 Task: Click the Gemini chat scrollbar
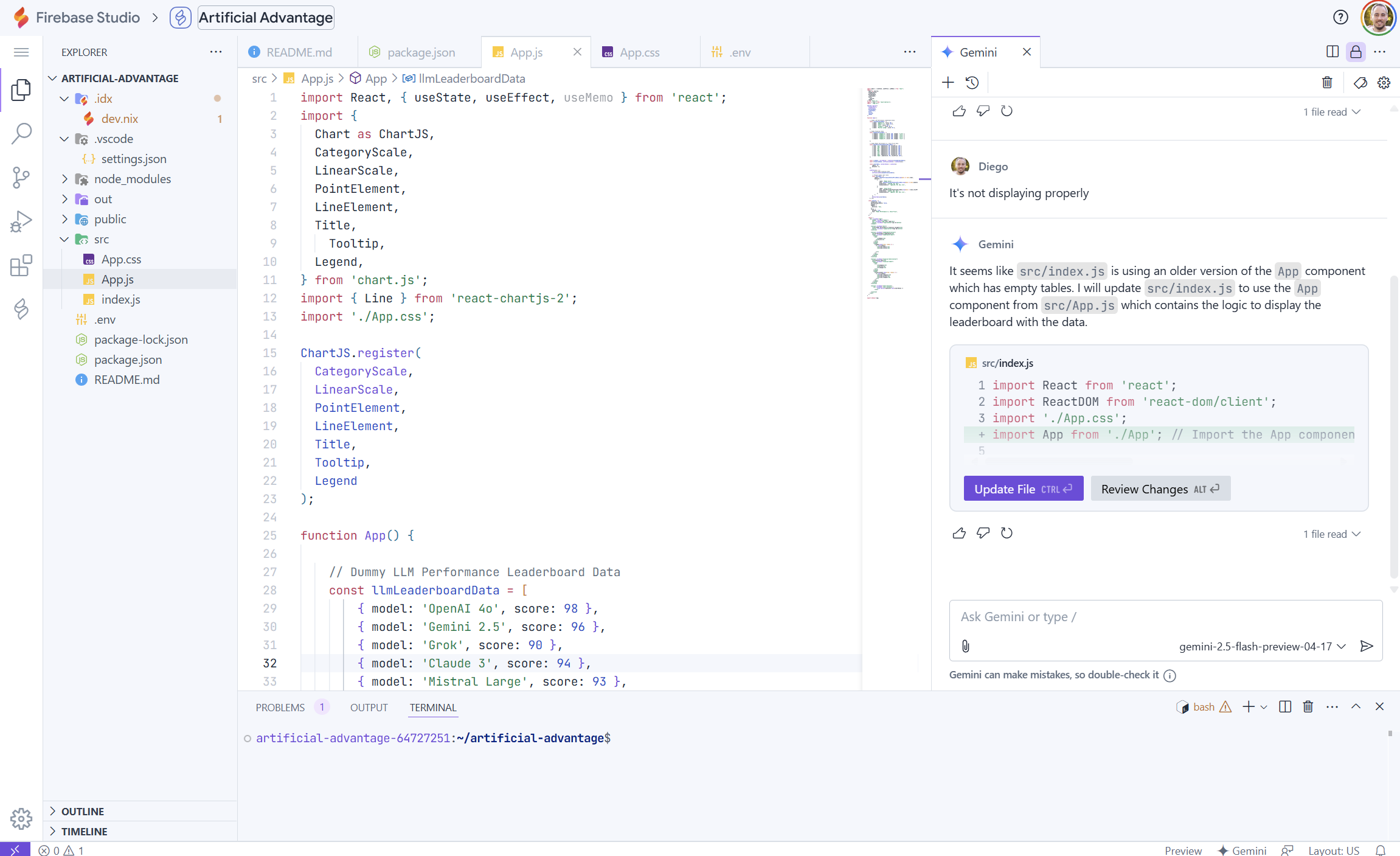tap(1394, 426)
